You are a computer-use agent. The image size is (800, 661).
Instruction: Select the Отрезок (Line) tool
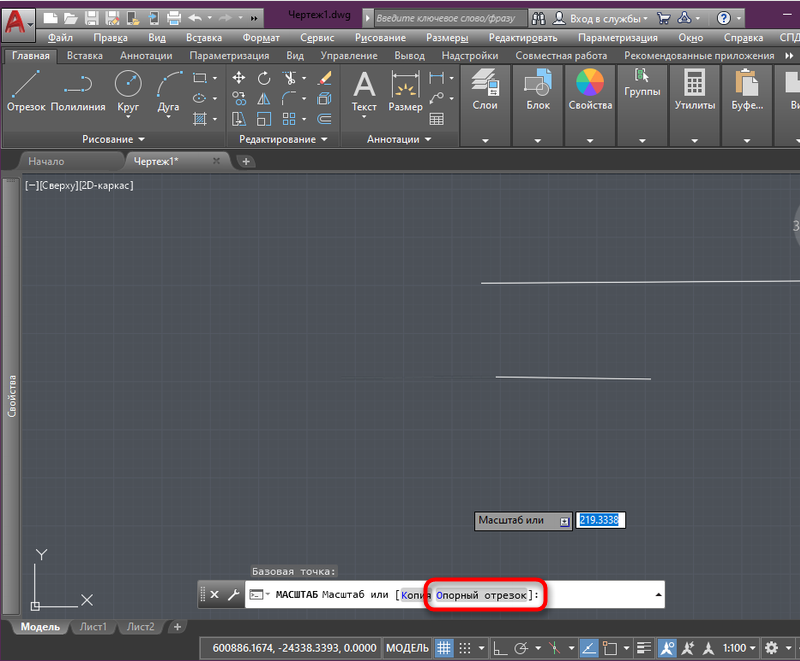26,90
